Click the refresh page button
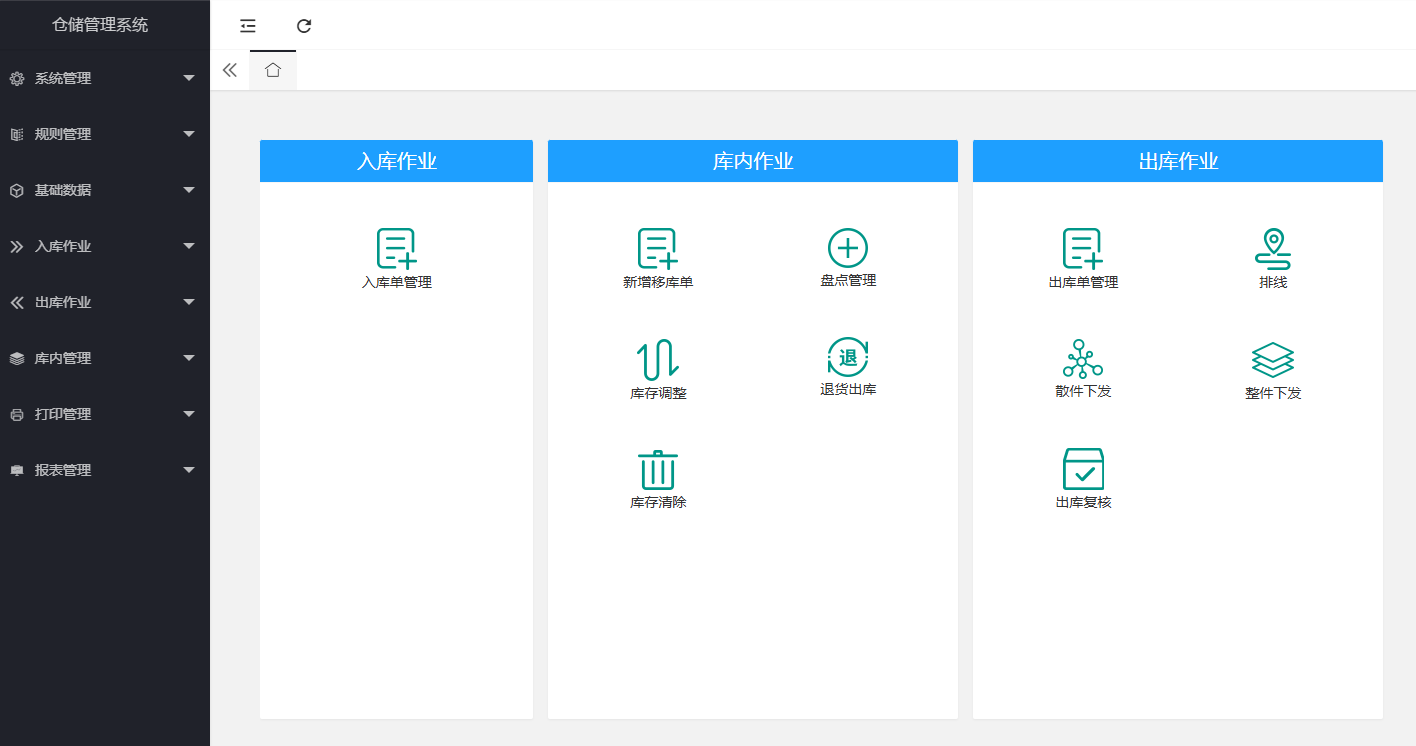Viewport: 1416px width, 746px height. (x=304, y=26)
